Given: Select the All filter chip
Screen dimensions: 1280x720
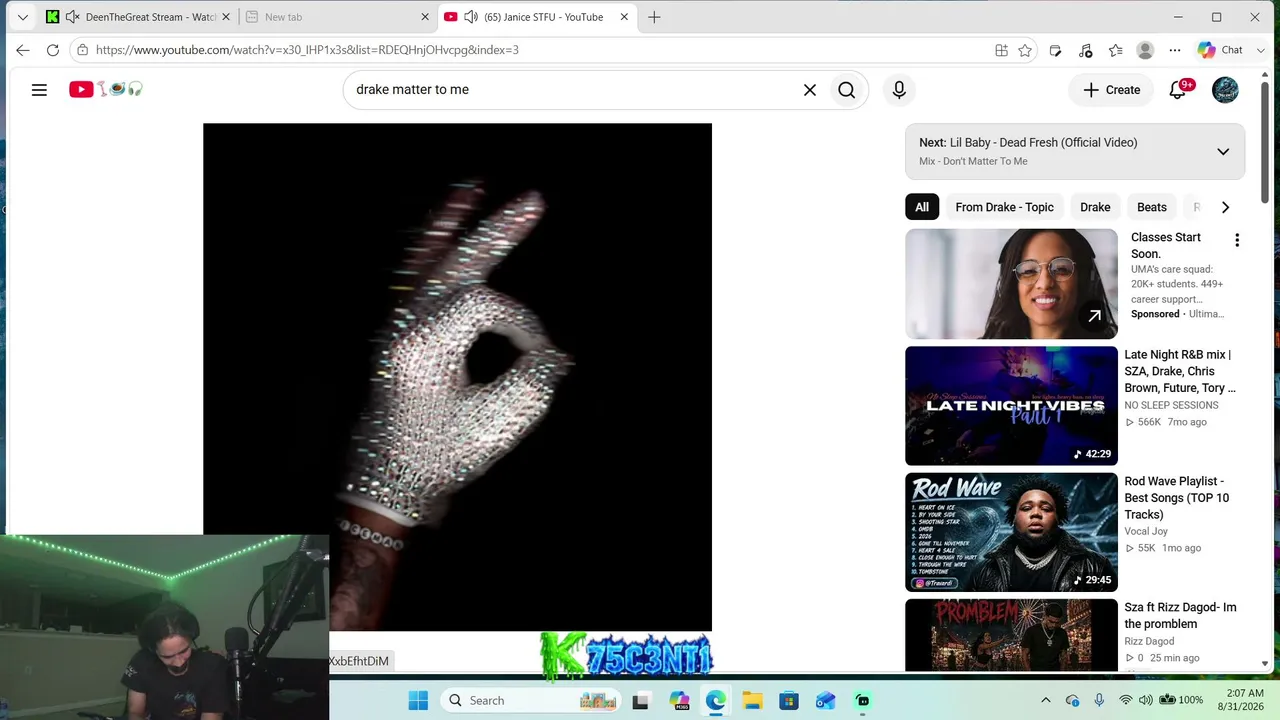Looking at the screenshot, I should (922, 207).
